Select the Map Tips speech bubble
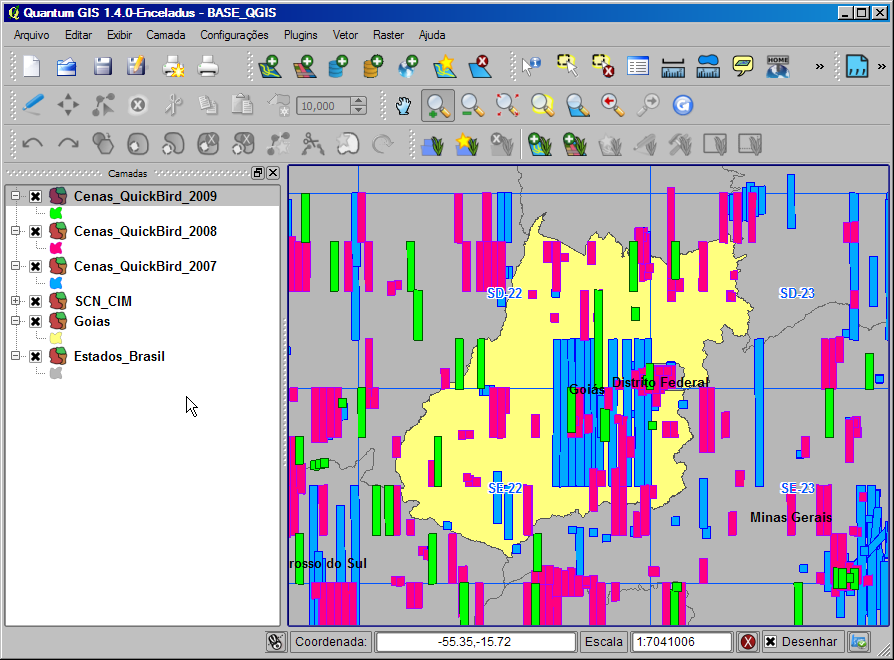Screen dimensions: 894x660 pos(743,66)
